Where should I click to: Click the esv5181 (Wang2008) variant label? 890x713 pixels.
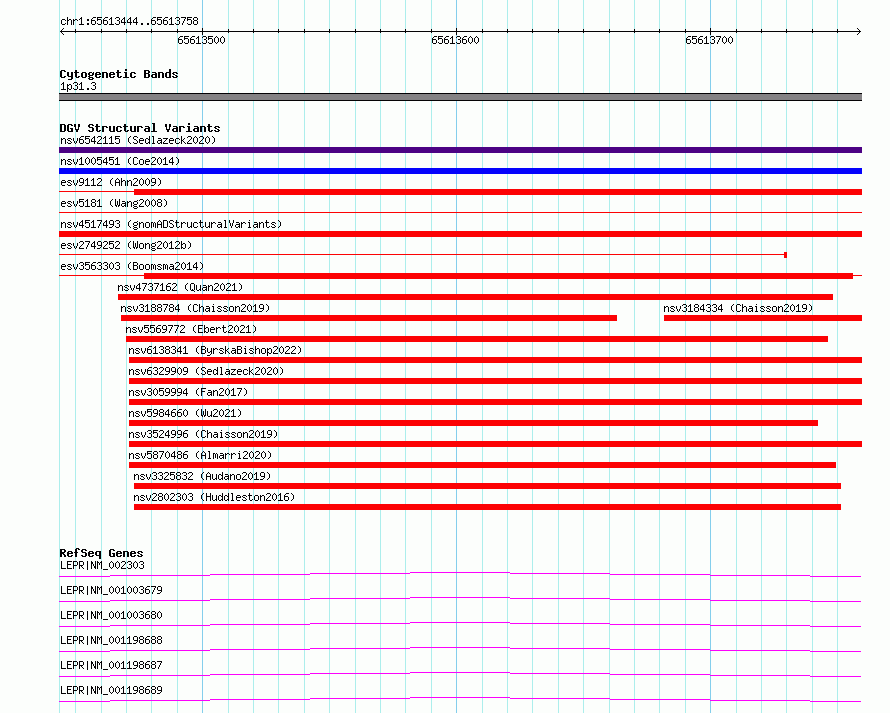[x=114, y=203]
